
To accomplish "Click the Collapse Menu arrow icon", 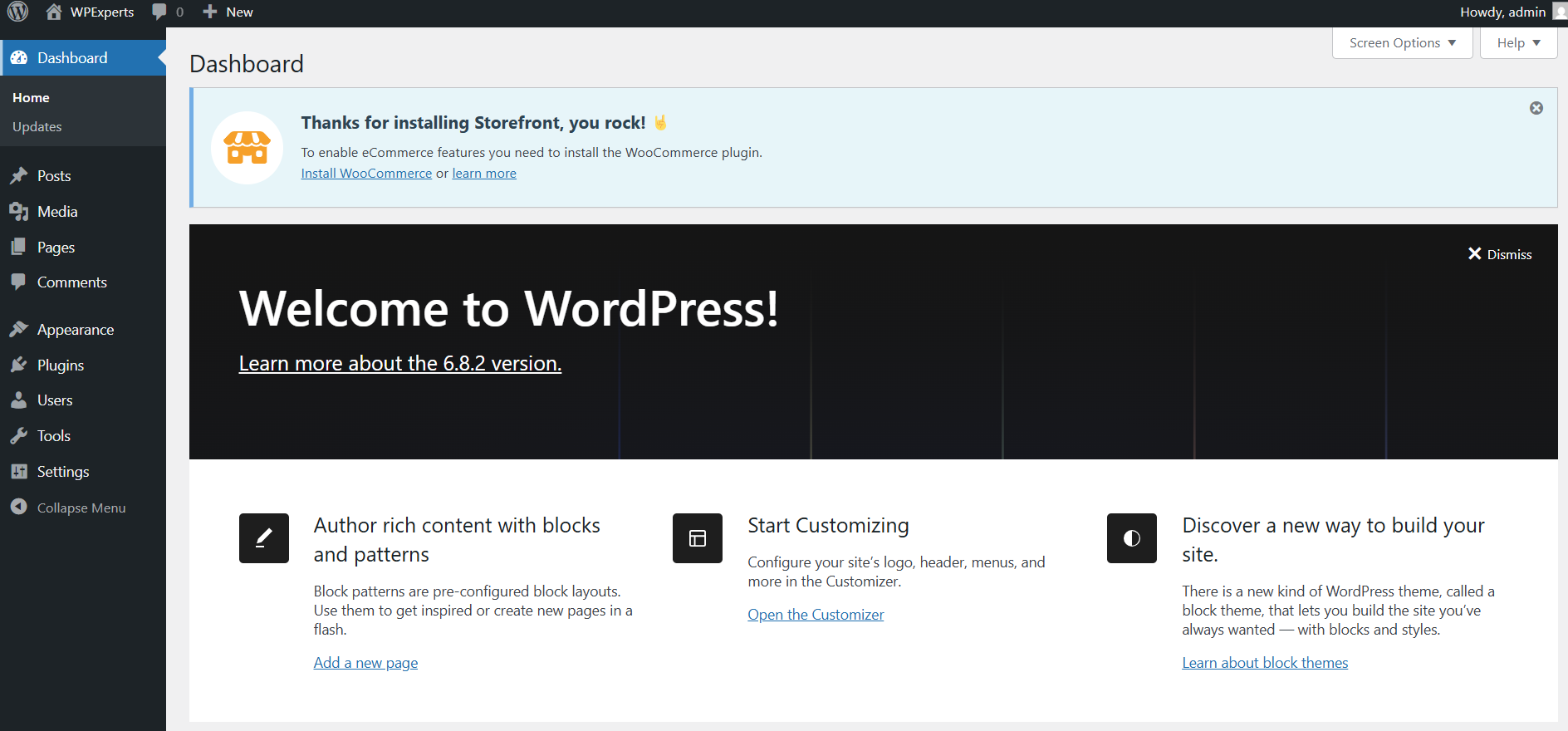I will coord(19,507).
